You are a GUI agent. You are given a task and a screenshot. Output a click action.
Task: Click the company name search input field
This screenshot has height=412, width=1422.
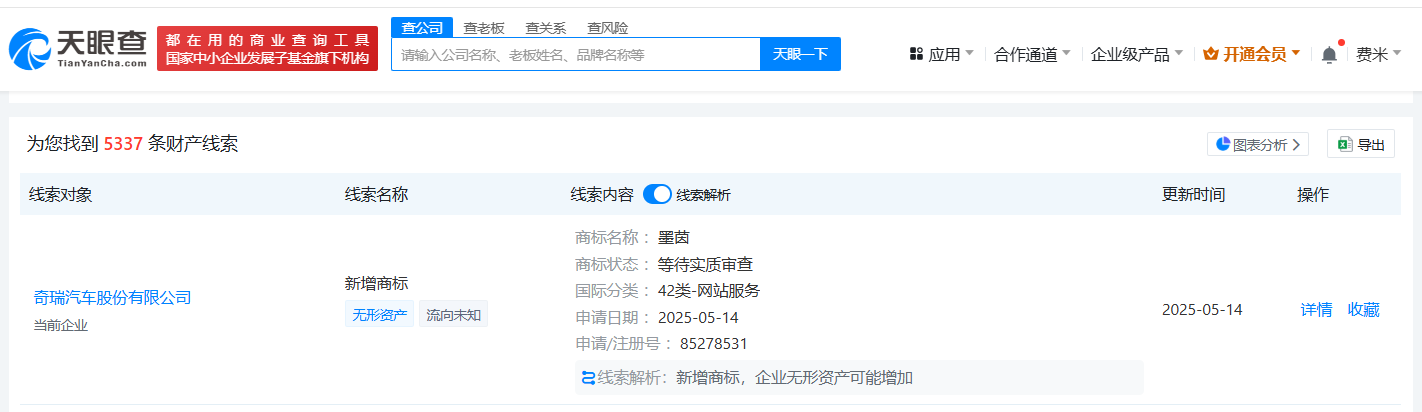click(x=575, y=54)
